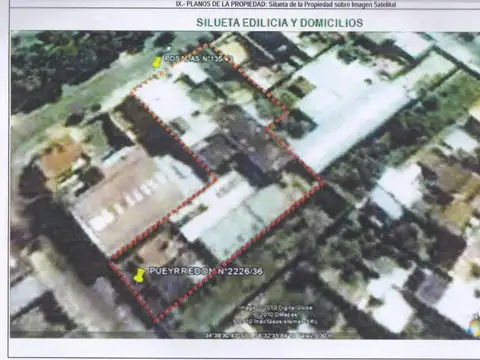Image resolution: width=480 pixels, height=360 pixels.
Task: Click the yellow pushpin beside Pueyrredon label
Action: (x=139, y=276)
